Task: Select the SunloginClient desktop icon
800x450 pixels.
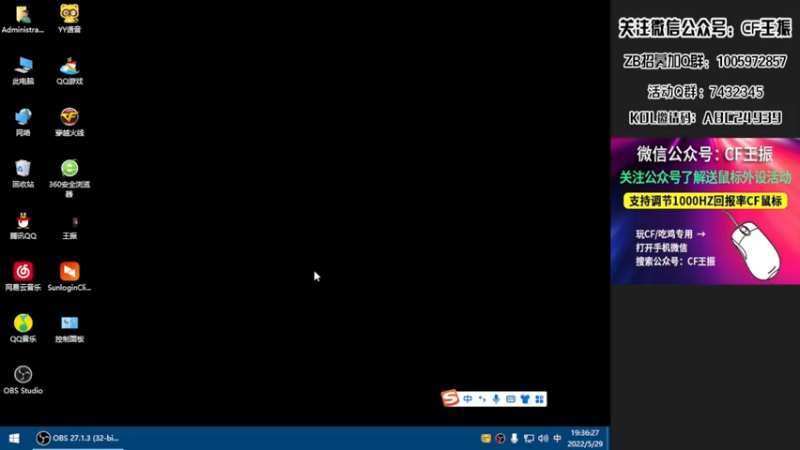Action: [x=69, y=277]
